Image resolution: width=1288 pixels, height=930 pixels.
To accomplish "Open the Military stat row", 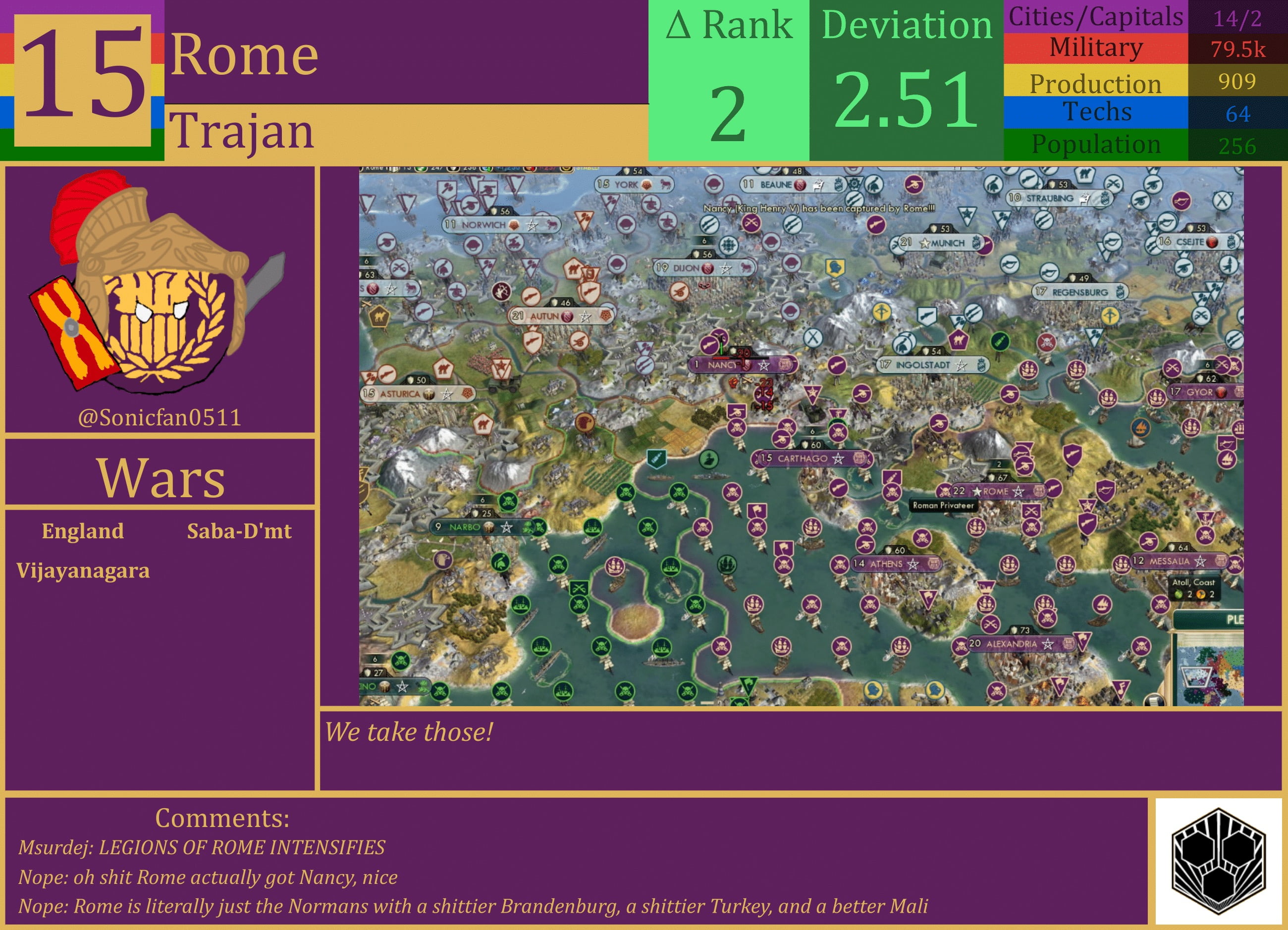I will [1091, 48].
